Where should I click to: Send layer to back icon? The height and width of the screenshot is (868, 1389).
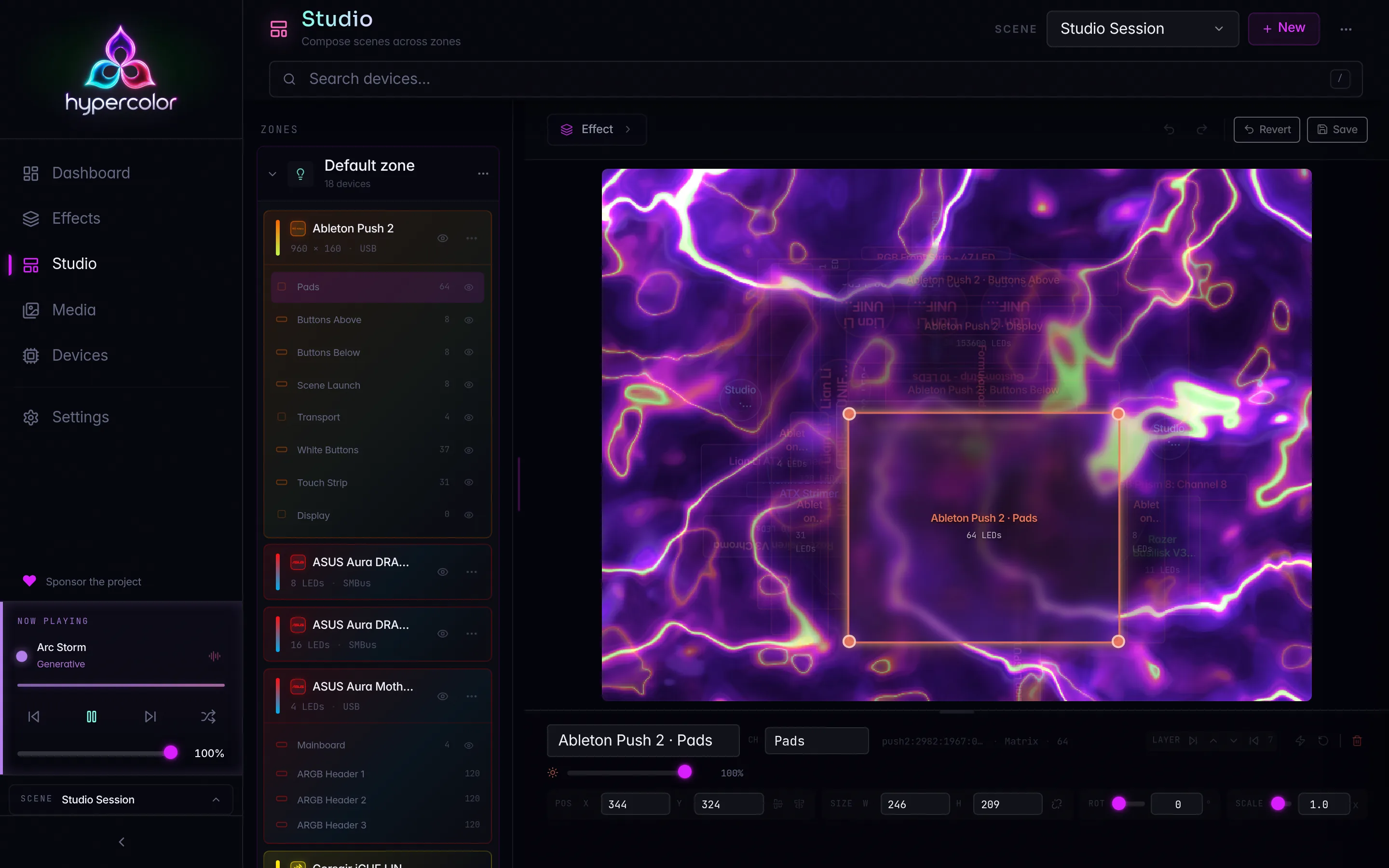1254,741
